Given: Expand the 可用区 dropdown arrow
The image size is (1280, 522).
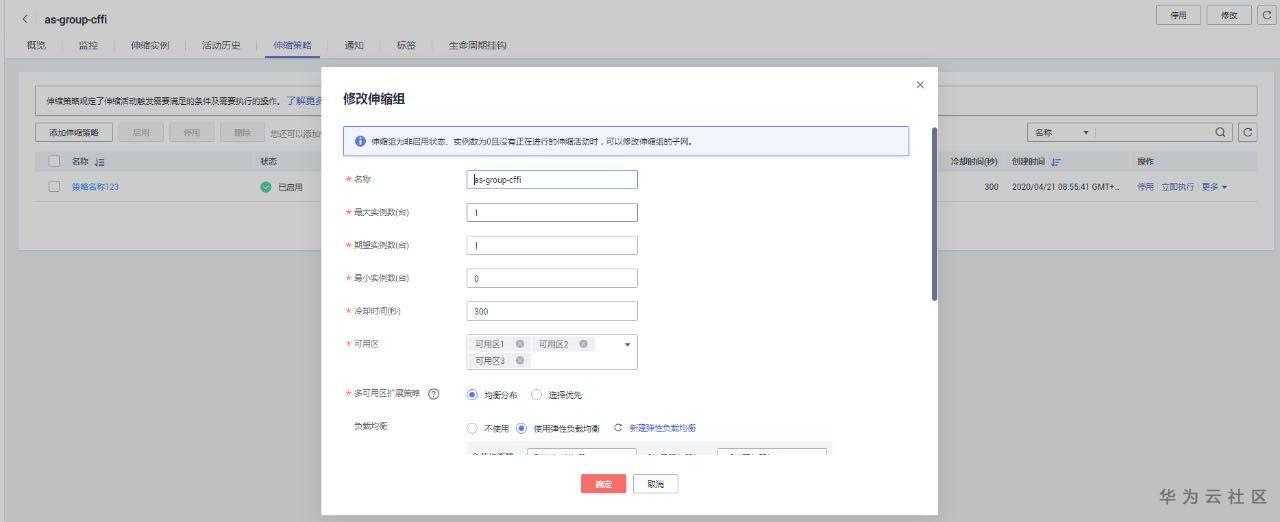Looking at the screenshot, I should coord(628,344).
